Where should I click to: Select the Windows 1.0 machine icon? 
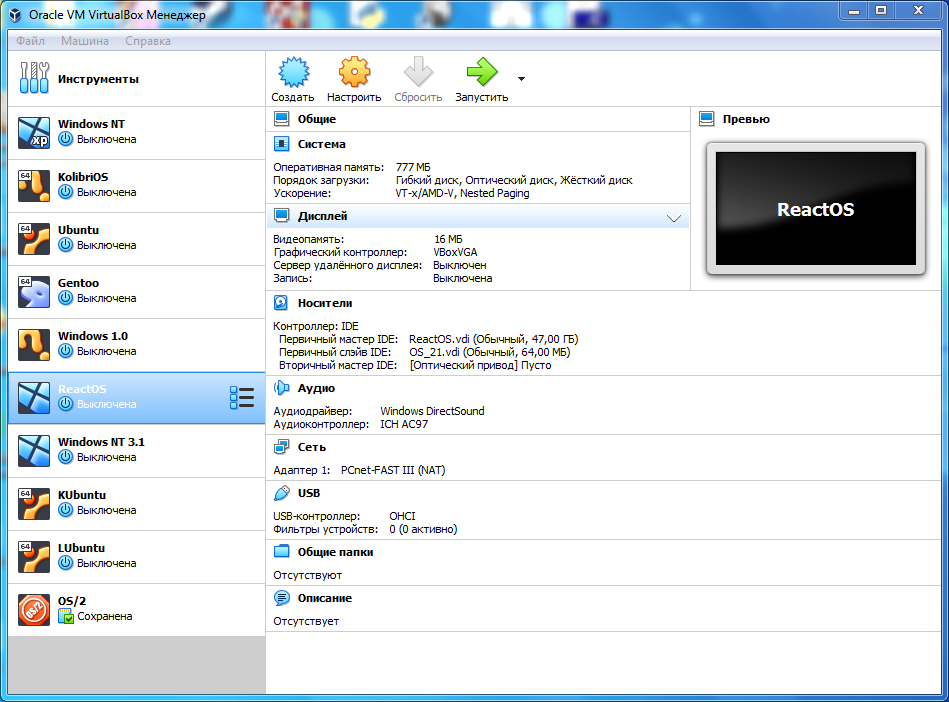click(x=34, y=344)
